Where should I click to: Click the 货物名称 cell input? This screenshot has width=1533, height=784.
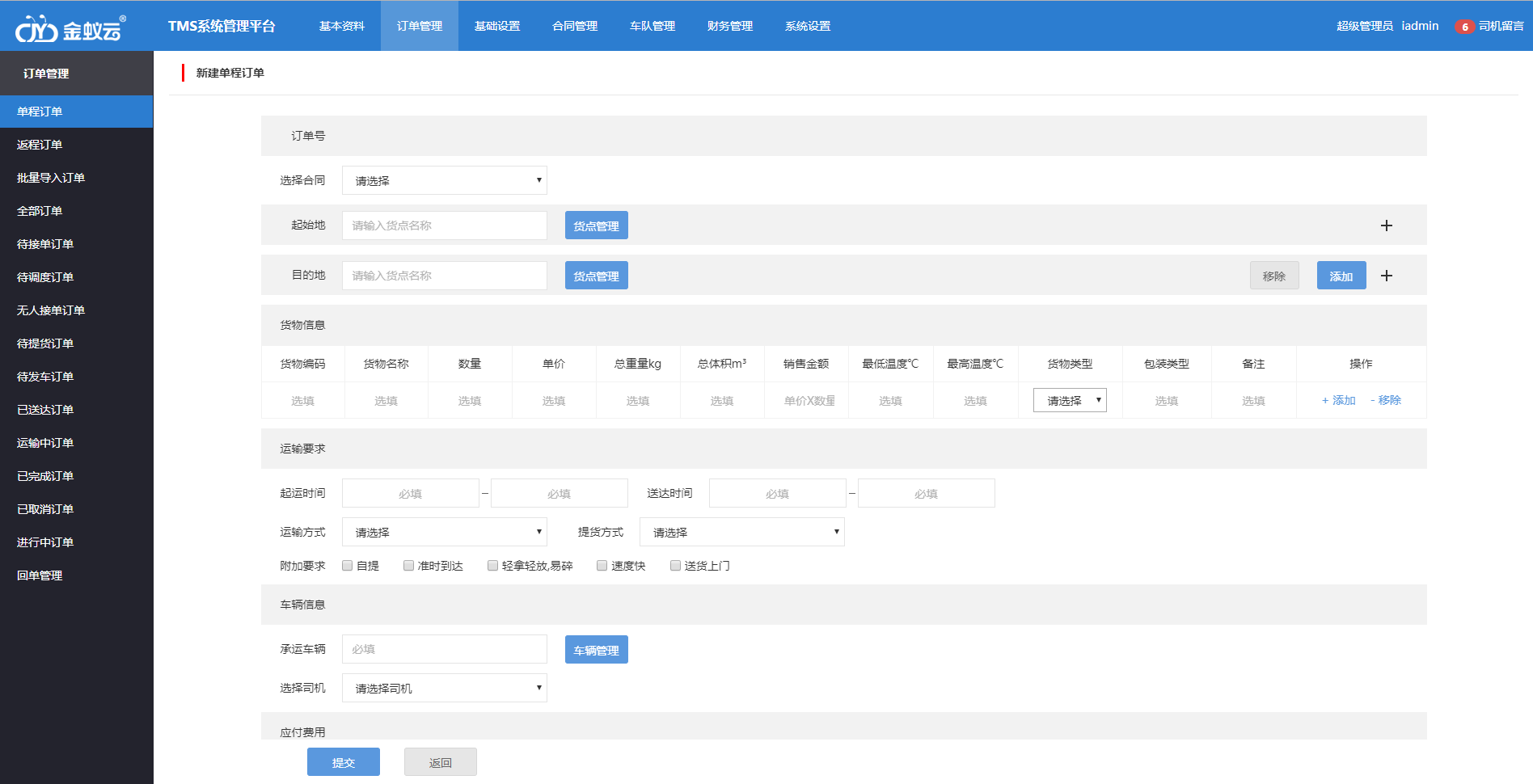tap(386, 400)
